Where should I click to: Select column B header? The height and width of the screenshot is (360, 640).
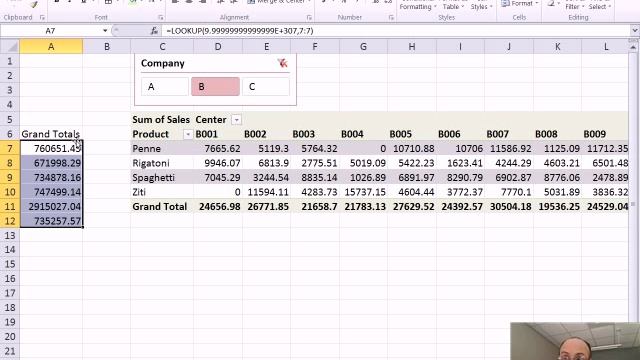click(x=107, y=47)
